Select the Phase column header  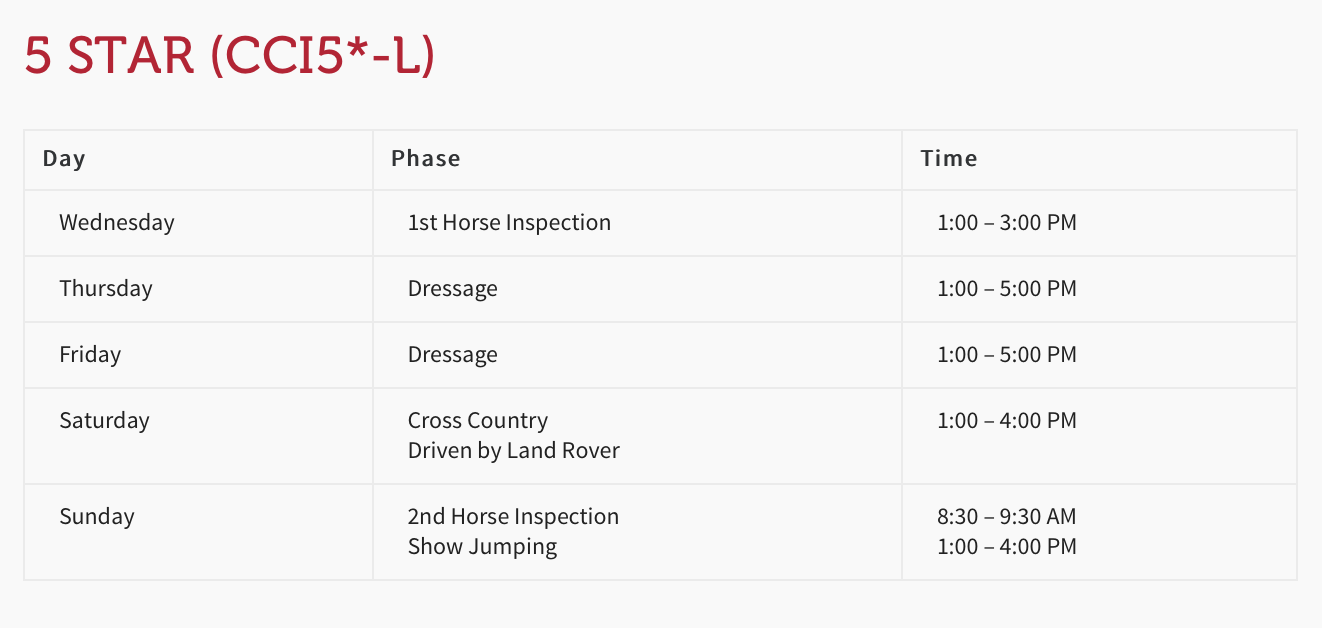(426, 158)
